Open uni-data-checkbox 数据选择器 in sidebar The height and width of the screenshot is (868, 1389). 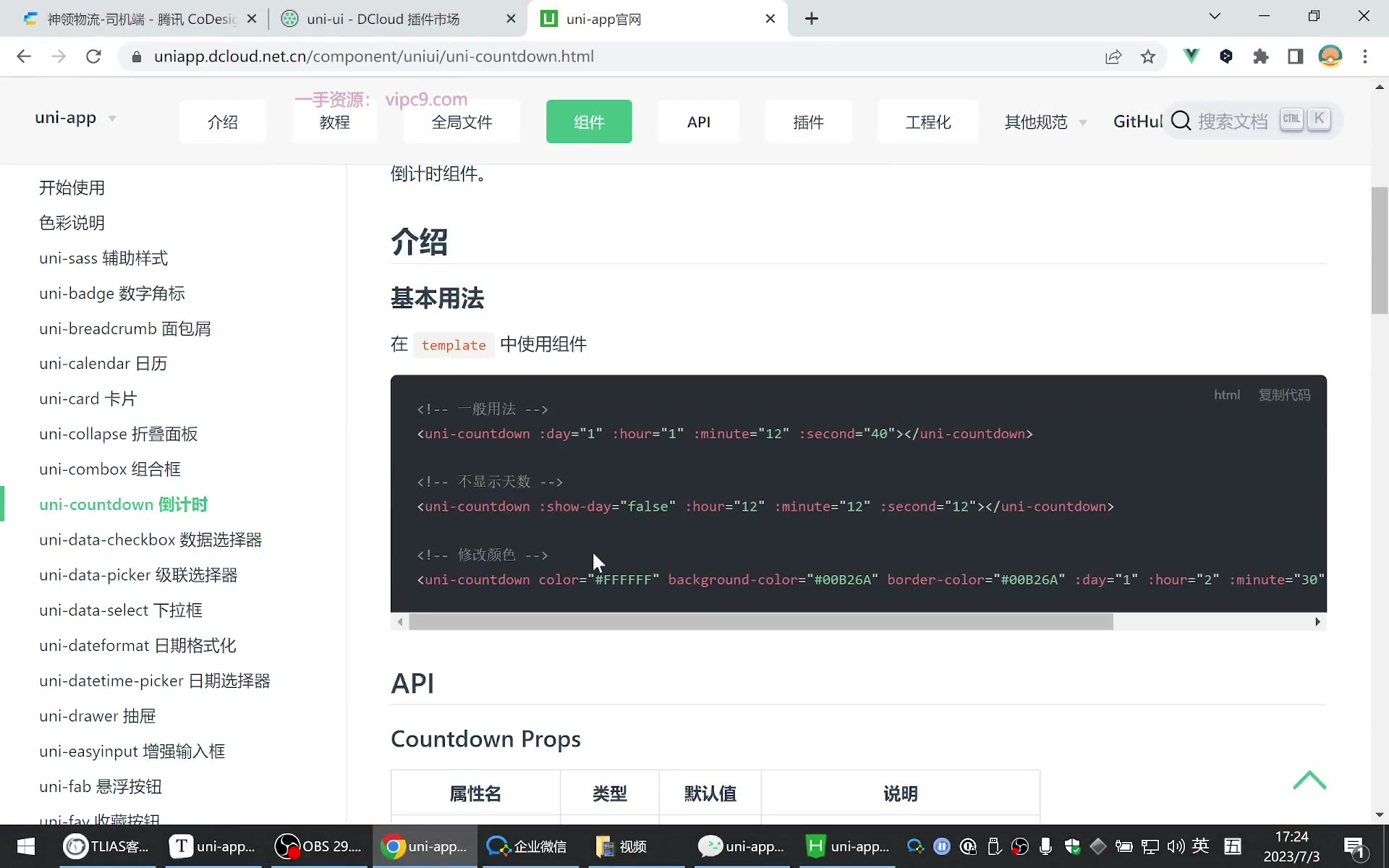tap(150, 540)
